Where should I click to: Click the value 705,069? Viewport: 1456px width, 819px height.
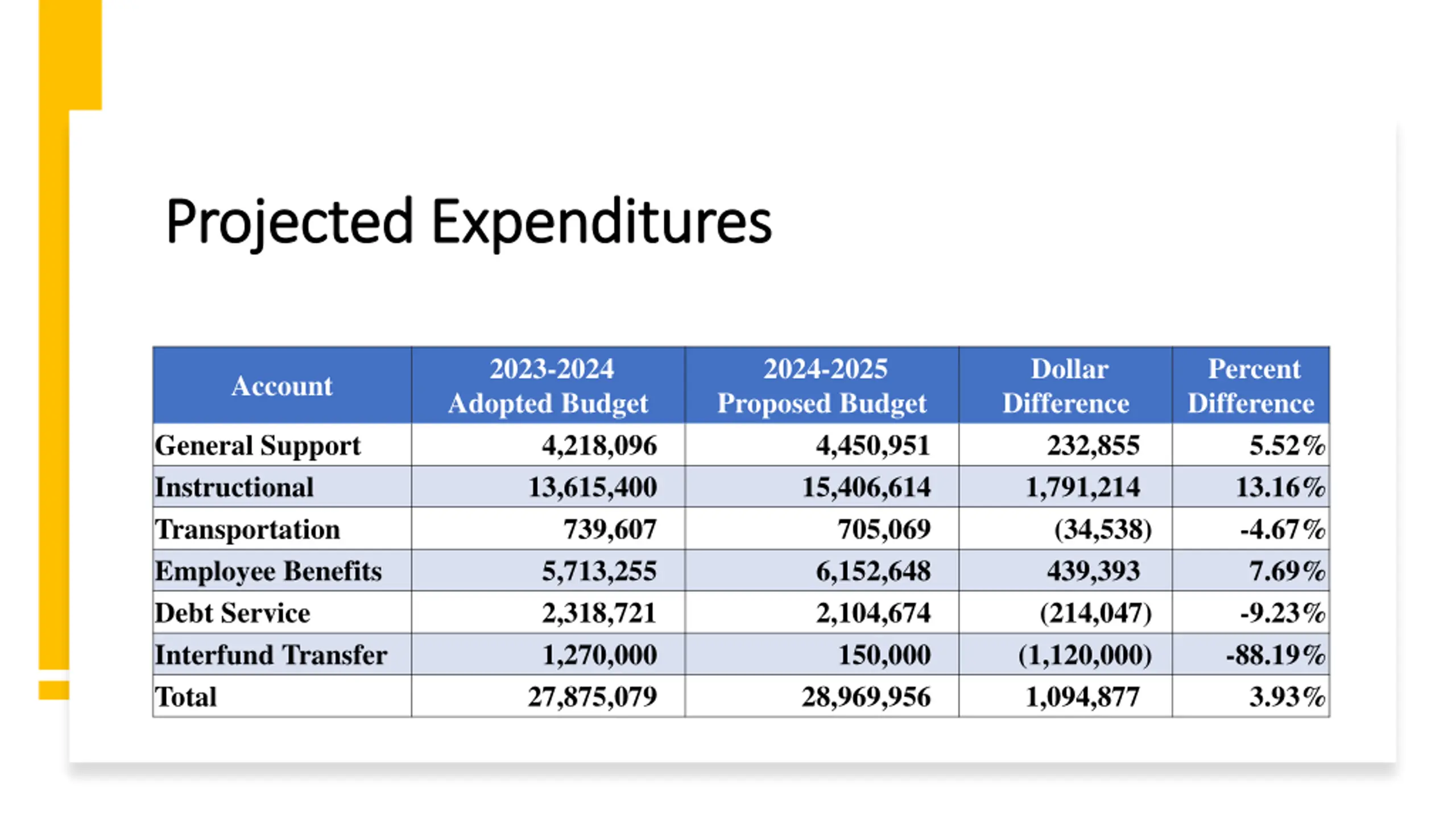[x=884, y=530]
